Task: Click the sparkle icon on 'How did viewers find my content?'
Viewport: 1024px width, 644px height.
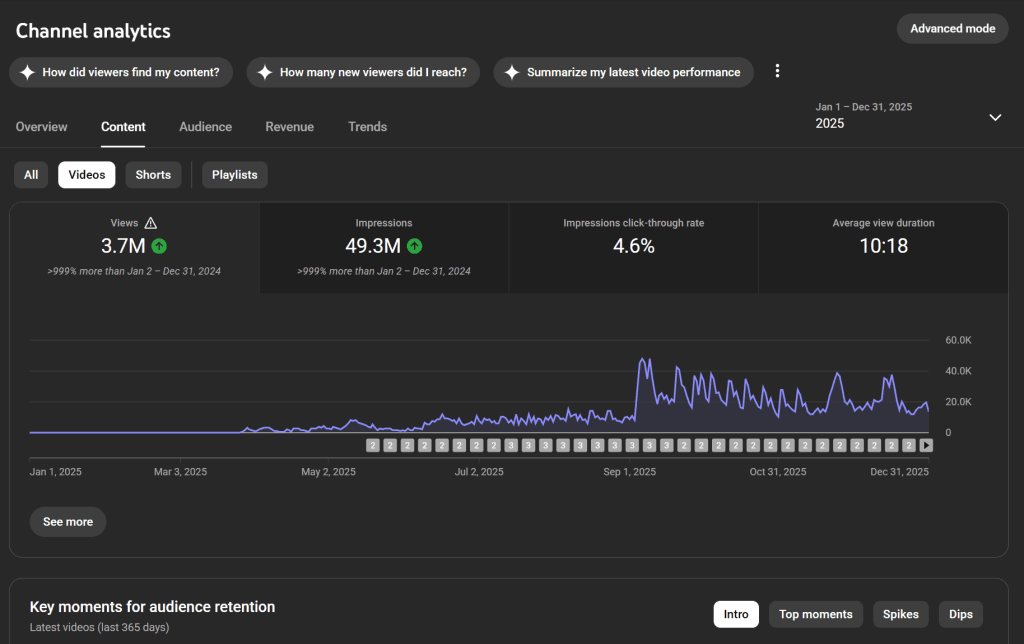Action: 28,72
